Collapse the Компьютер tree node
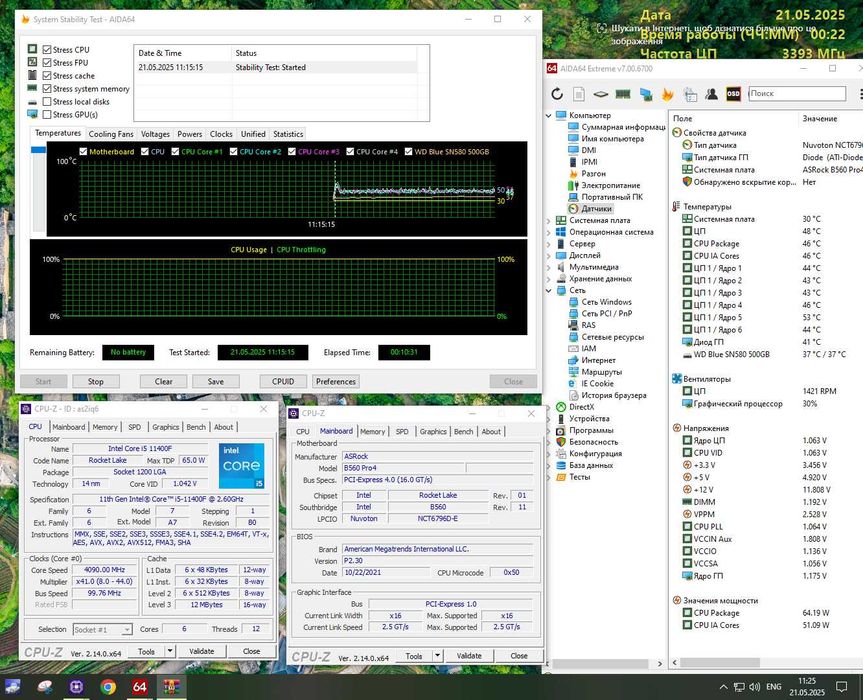 click(548, 116)
